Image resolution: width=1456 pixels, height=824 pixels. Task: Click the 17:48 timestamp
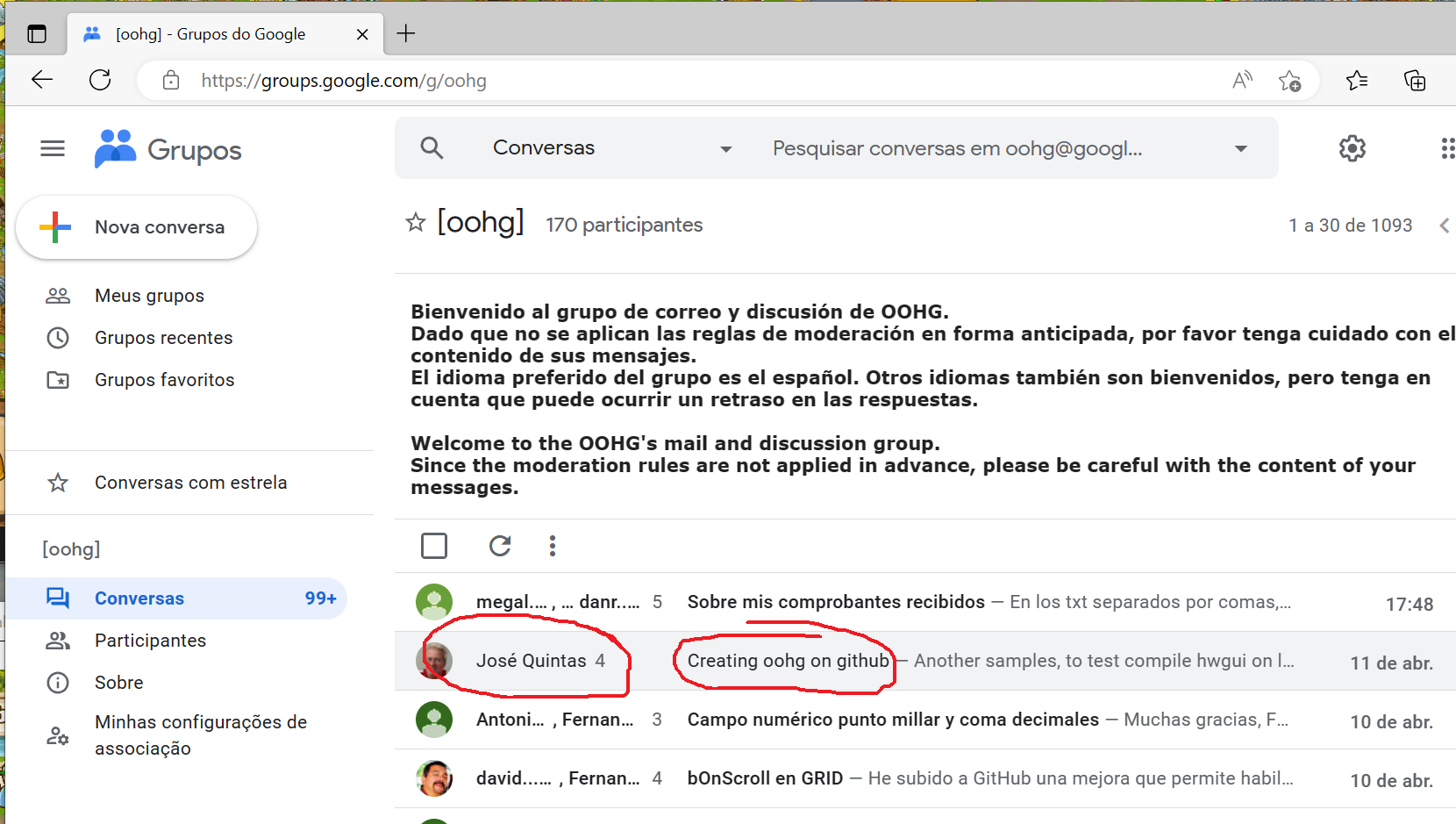tap(1409, 605)
